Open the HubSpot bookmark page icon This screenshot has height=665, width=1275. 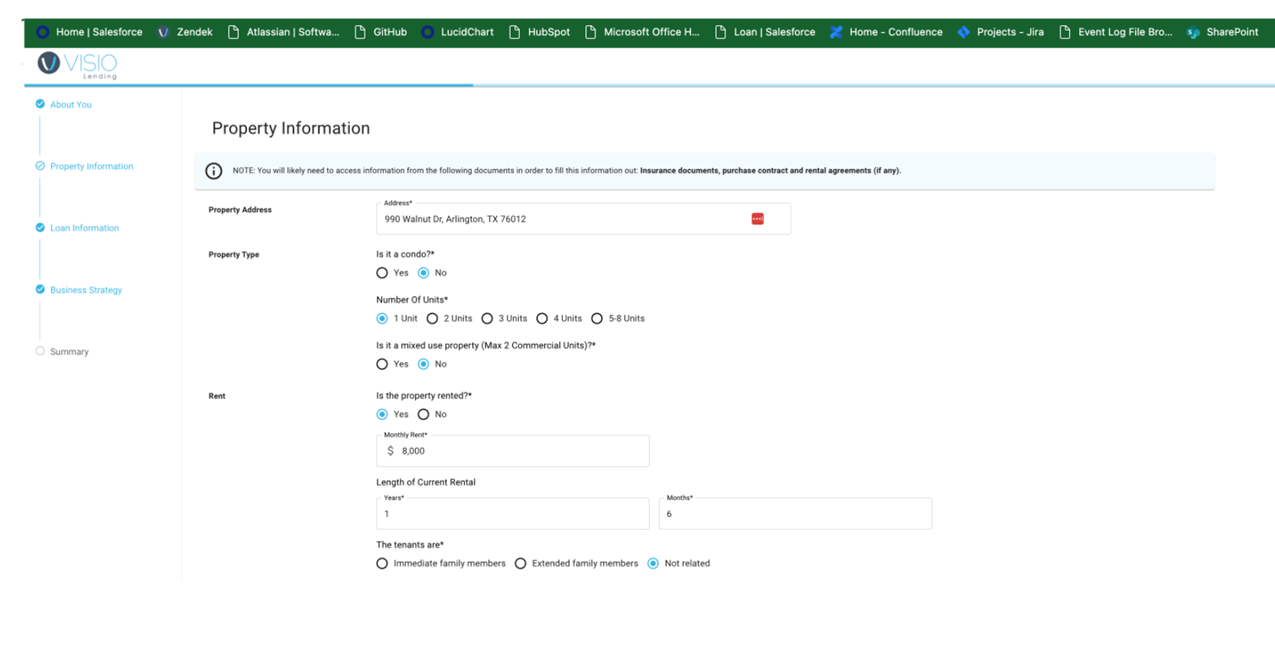pyautogui.click(x=514, y=32)
